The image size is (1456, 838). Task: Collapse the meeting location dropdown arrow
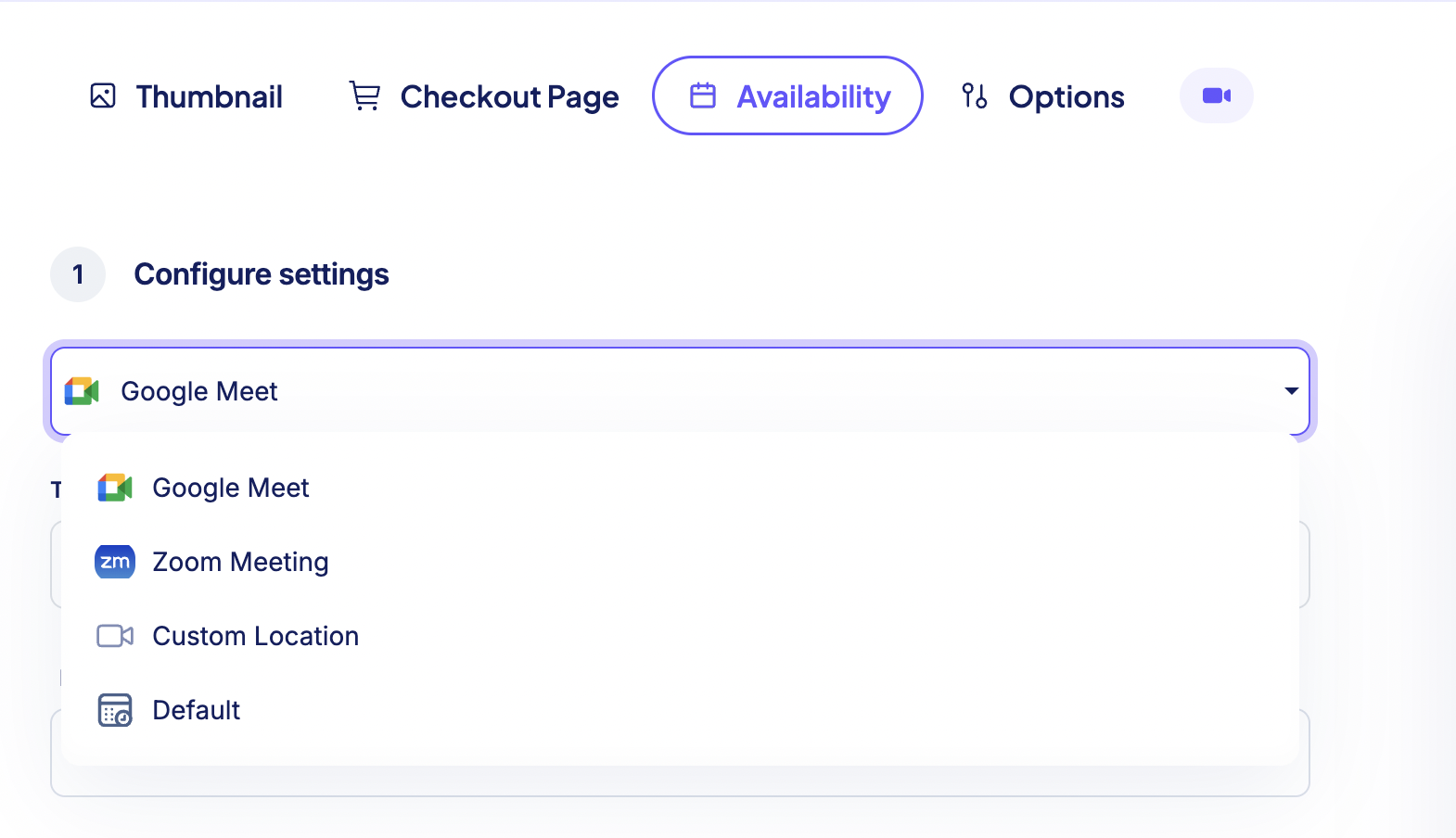pyautogui.click(x=1291, y=391)
